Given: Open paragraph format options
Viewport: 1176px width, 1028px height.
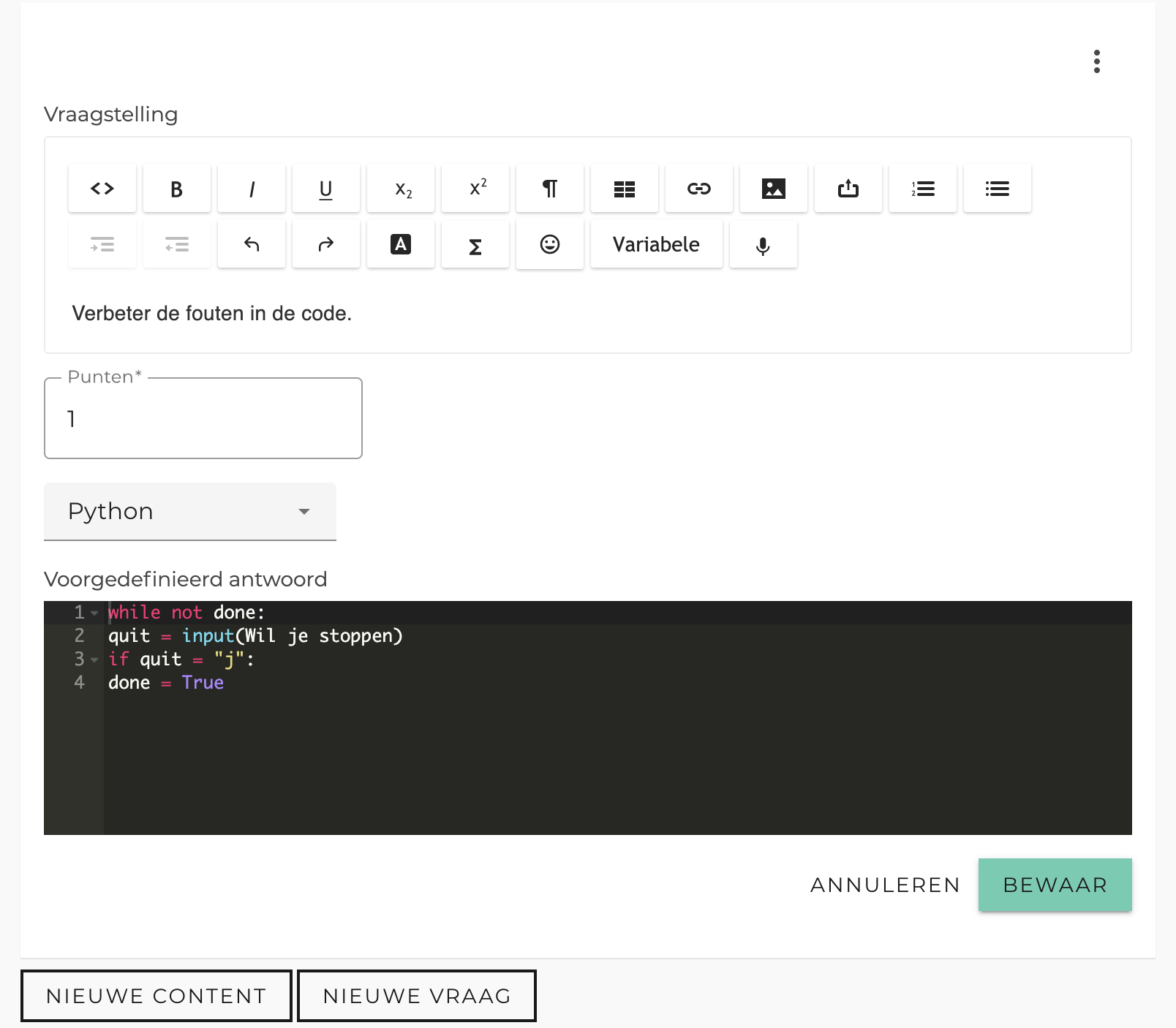Looking at the screenshot, I should click(x=550, y=189).
